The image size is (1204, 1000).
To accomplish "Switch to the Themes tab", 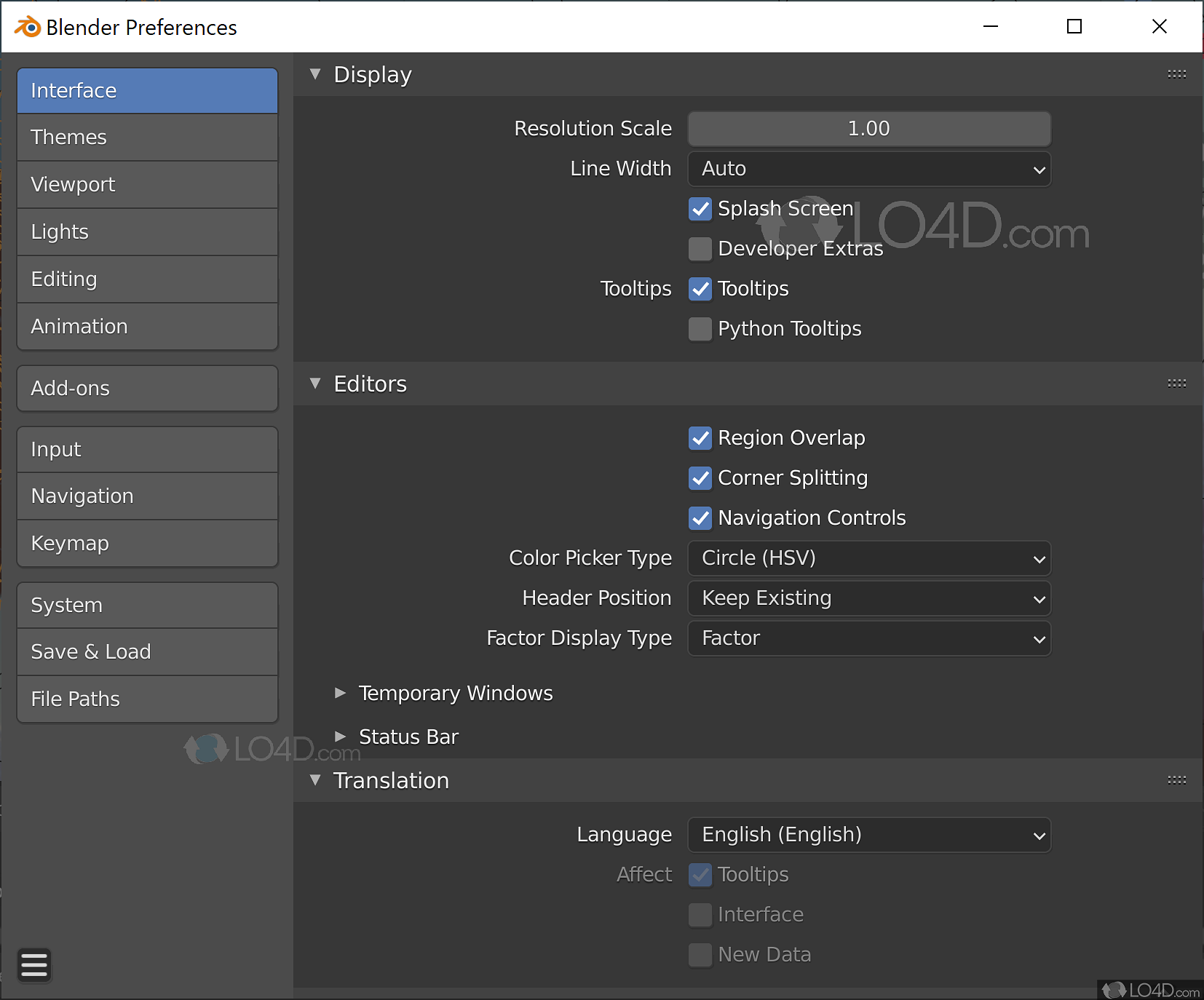I will [x=147, y=138].
